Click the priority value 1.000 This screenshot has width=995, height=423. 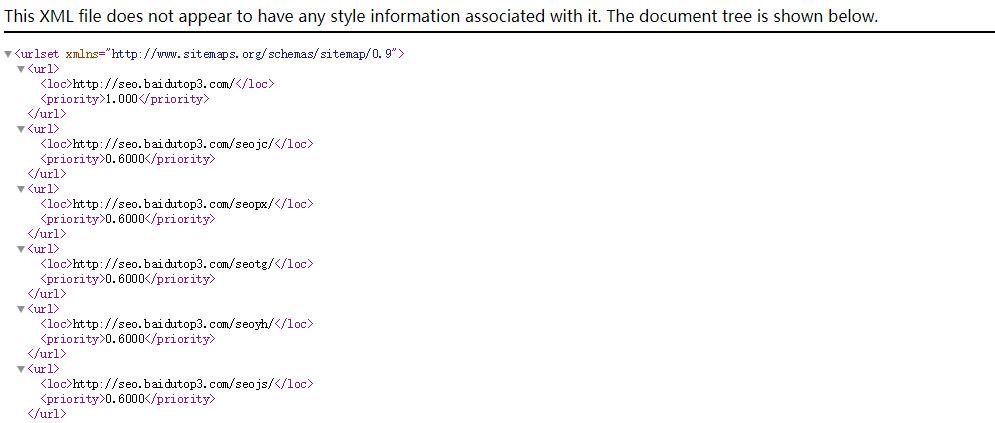click(121, 99)
